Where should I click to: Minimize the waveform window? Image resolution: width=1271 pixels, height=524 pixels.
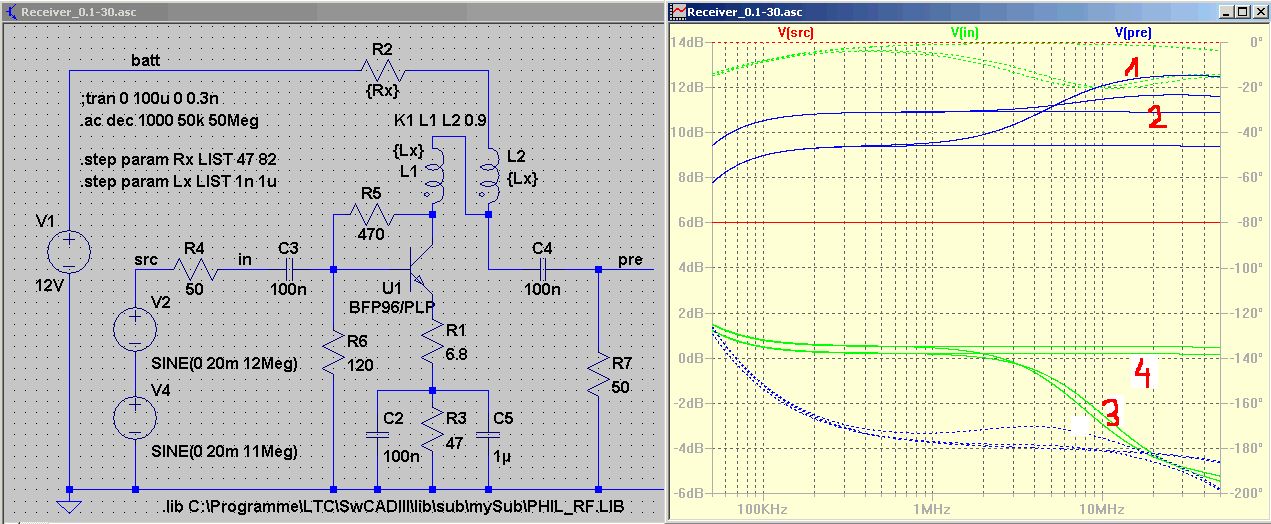[x=1225, y=12]
